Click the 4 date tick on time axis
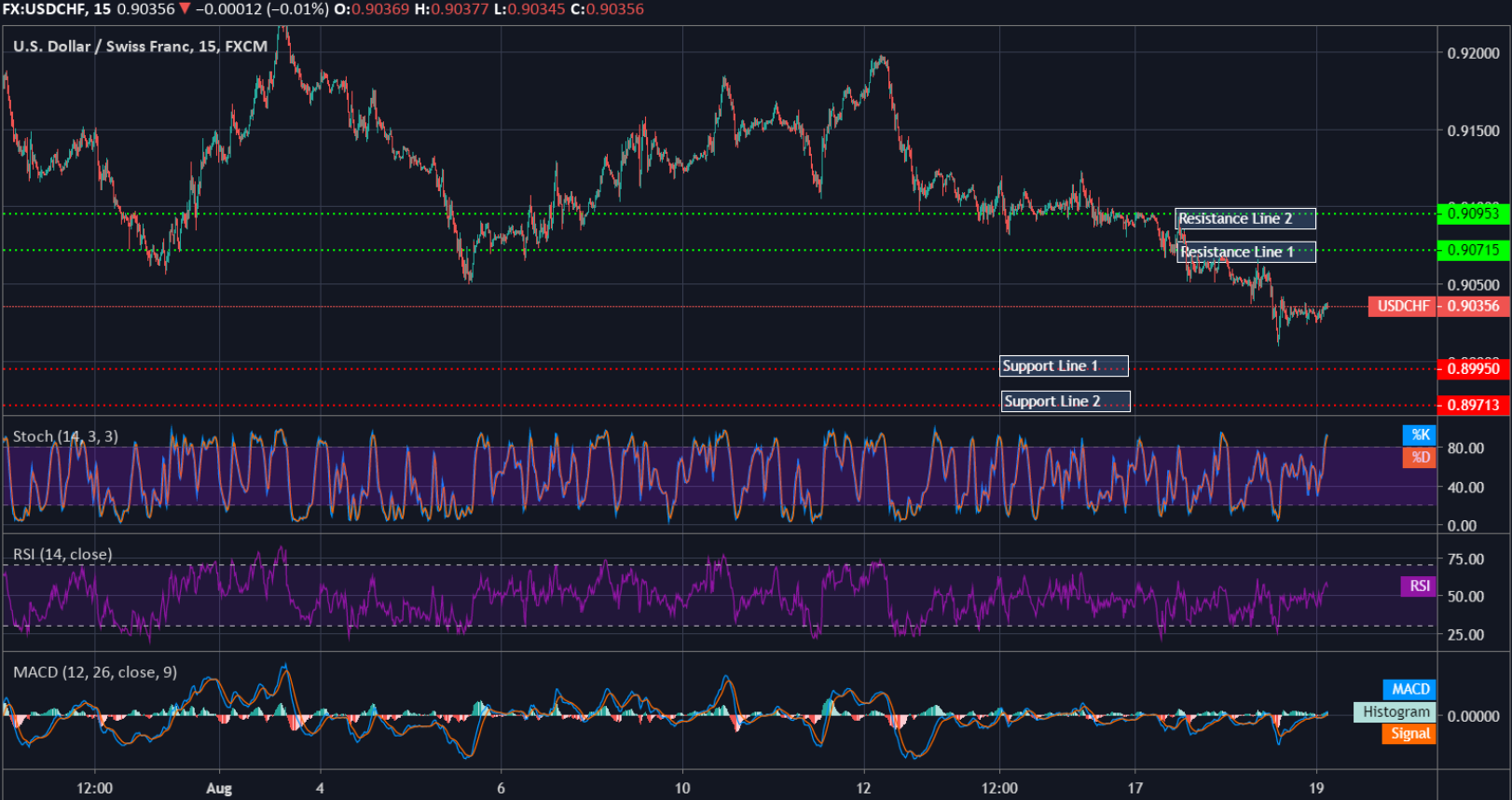The height and width of the screenshot is (800, 1512). [320, 788]
